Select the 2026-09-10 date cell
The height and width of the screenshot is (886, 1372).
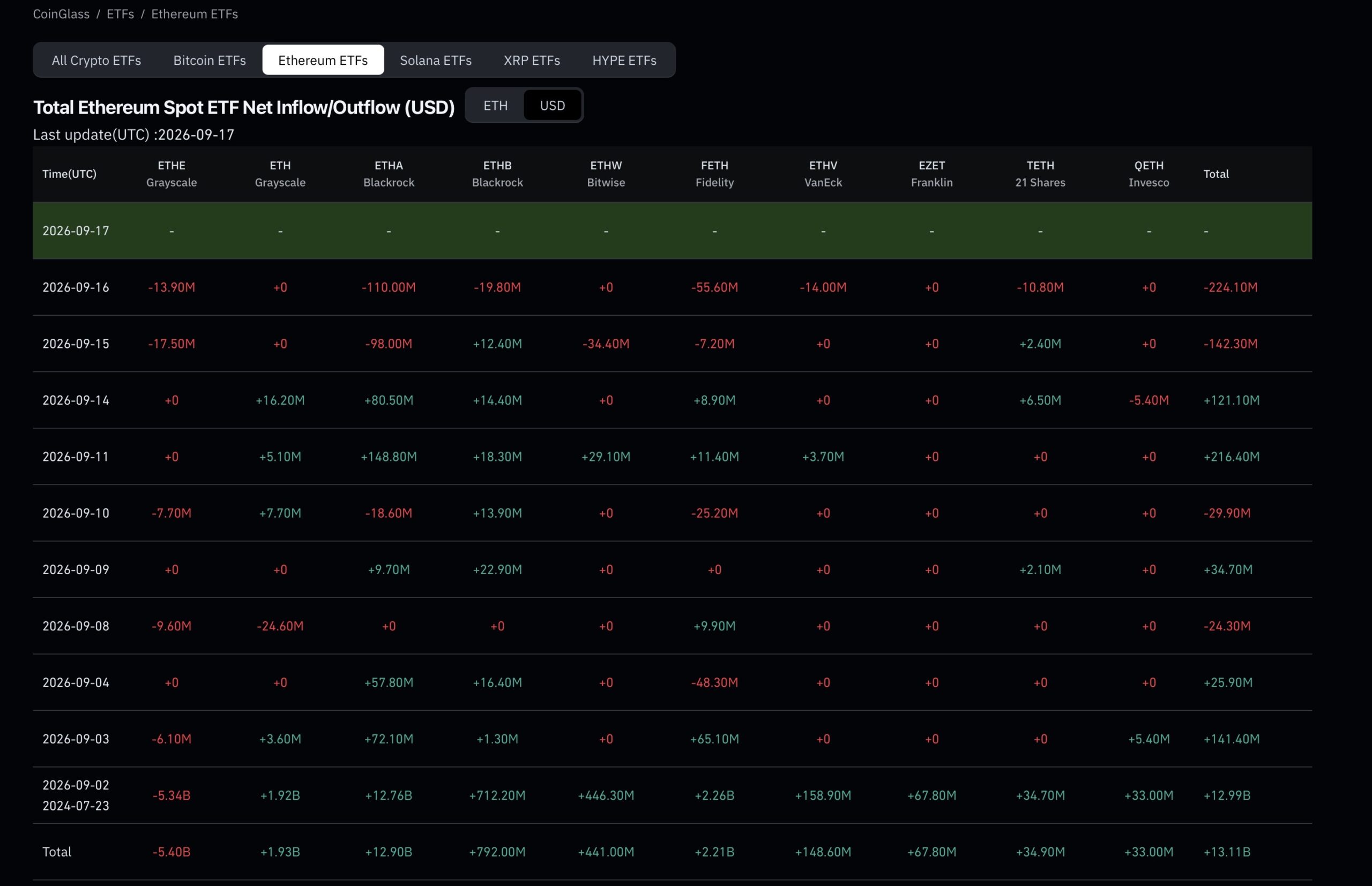[76, 512]
